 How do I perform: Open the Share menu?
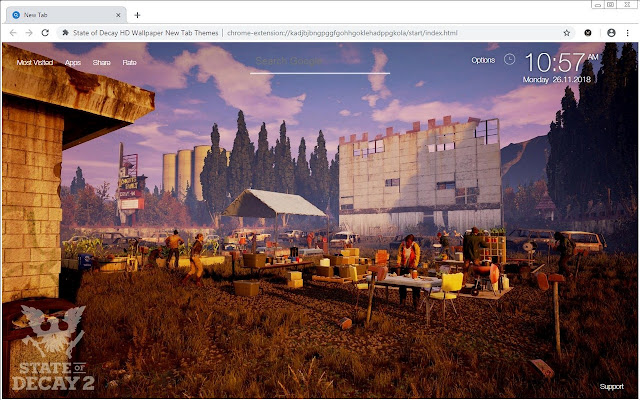click(x=101, y=62)
